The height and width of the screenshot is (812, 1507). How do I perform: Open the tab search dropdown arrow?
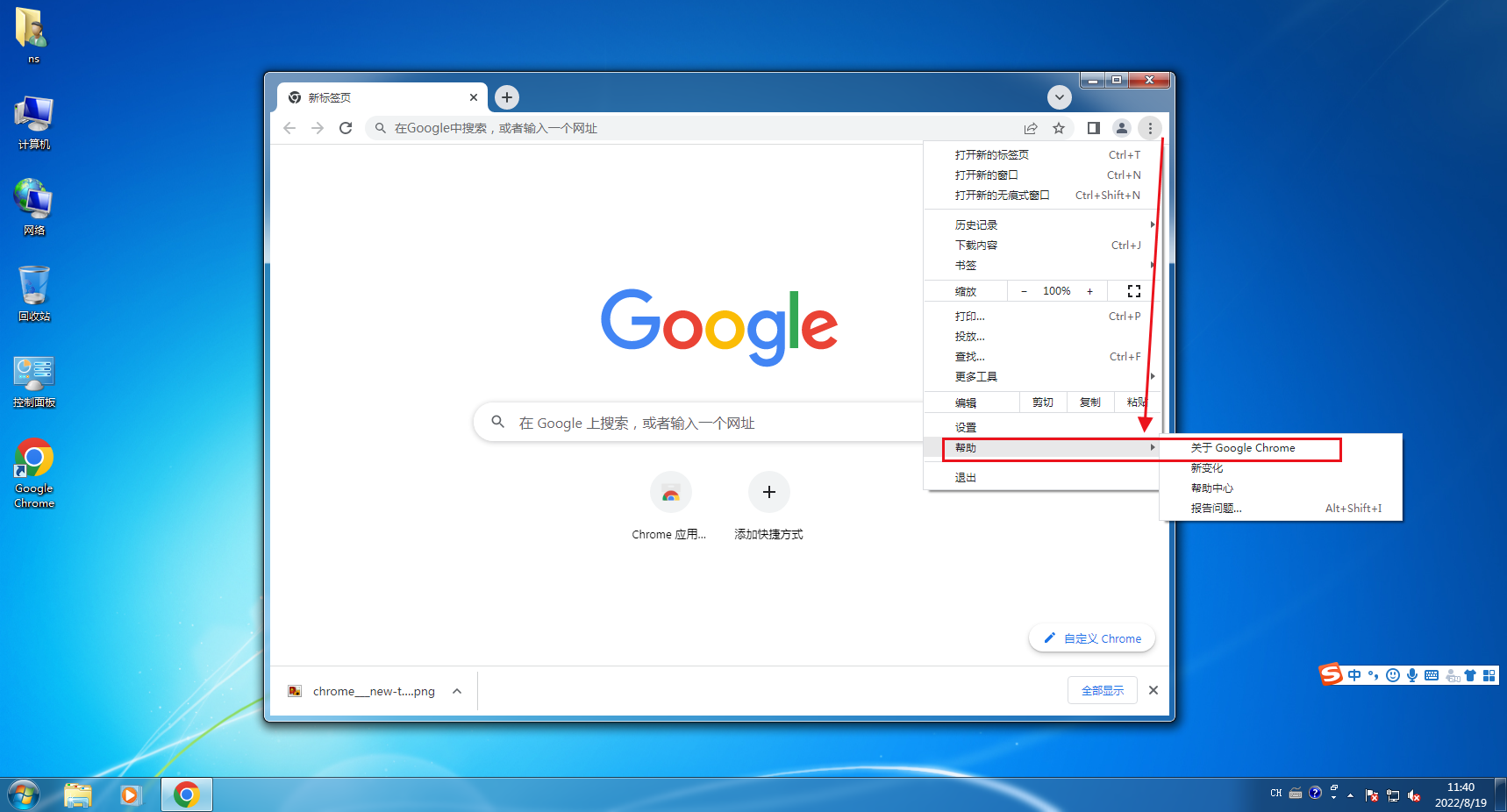(1060, 97)
